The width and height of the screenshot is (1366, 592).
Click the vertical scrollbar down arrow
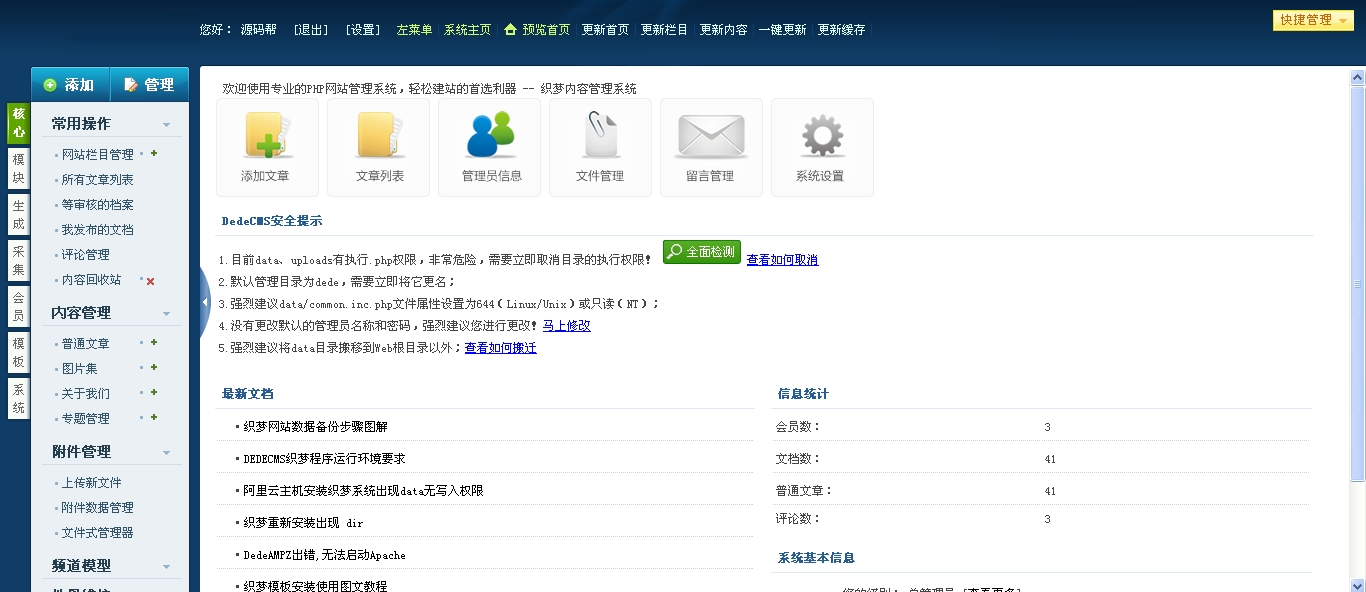[x=1357, y=584]
